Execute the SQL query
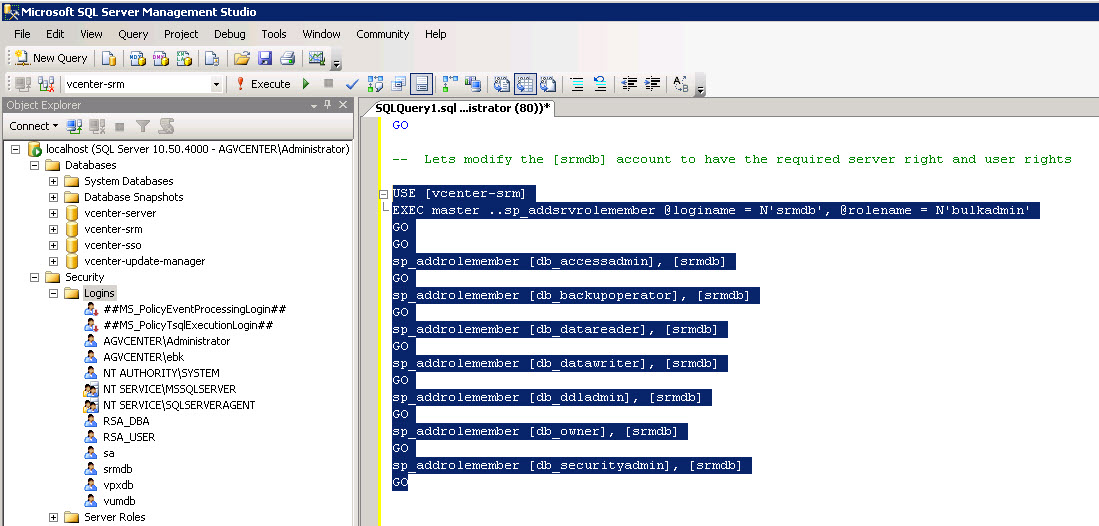Screen dimensions: 1099x526 click(x=263, y=84)
